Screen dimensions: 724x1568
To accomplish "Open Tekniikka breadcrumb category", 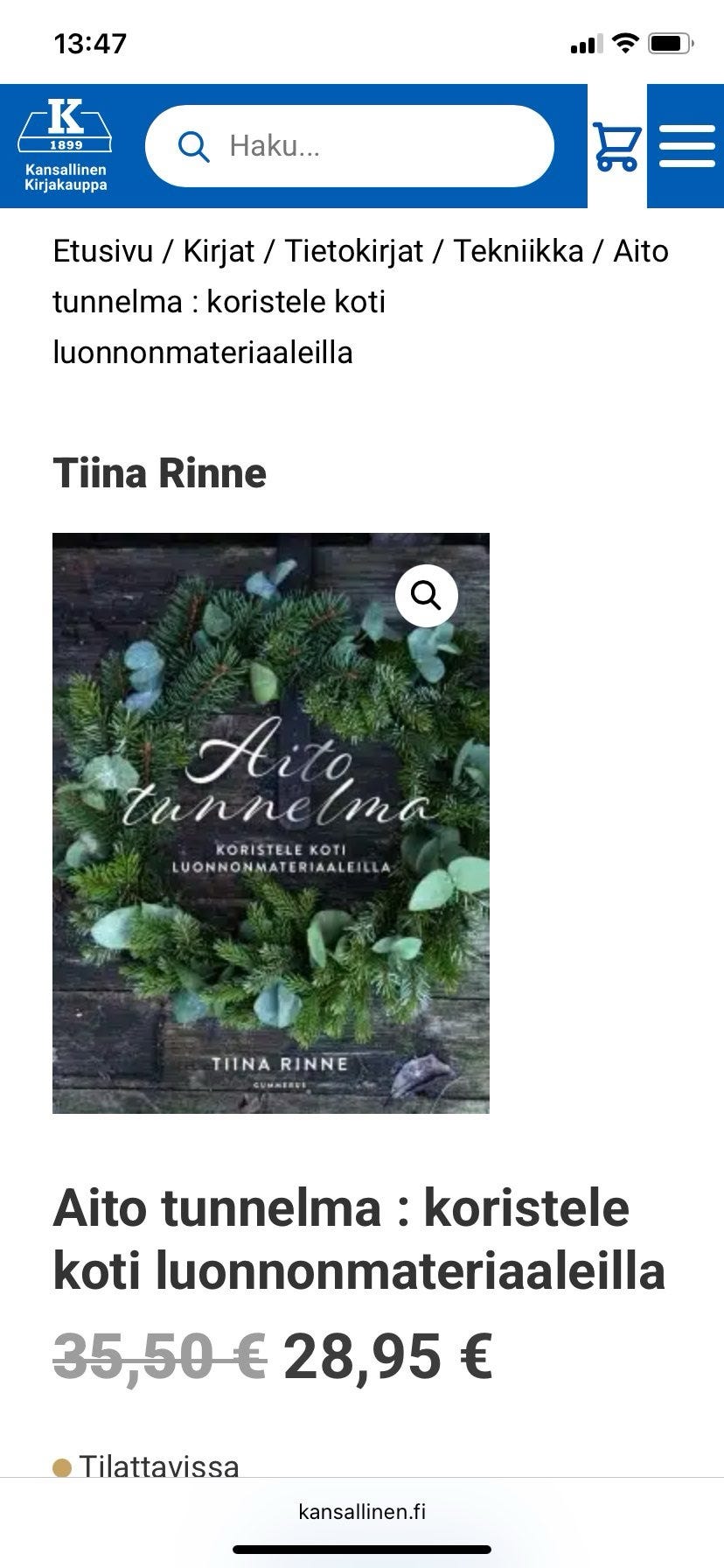I will (519, 251).
